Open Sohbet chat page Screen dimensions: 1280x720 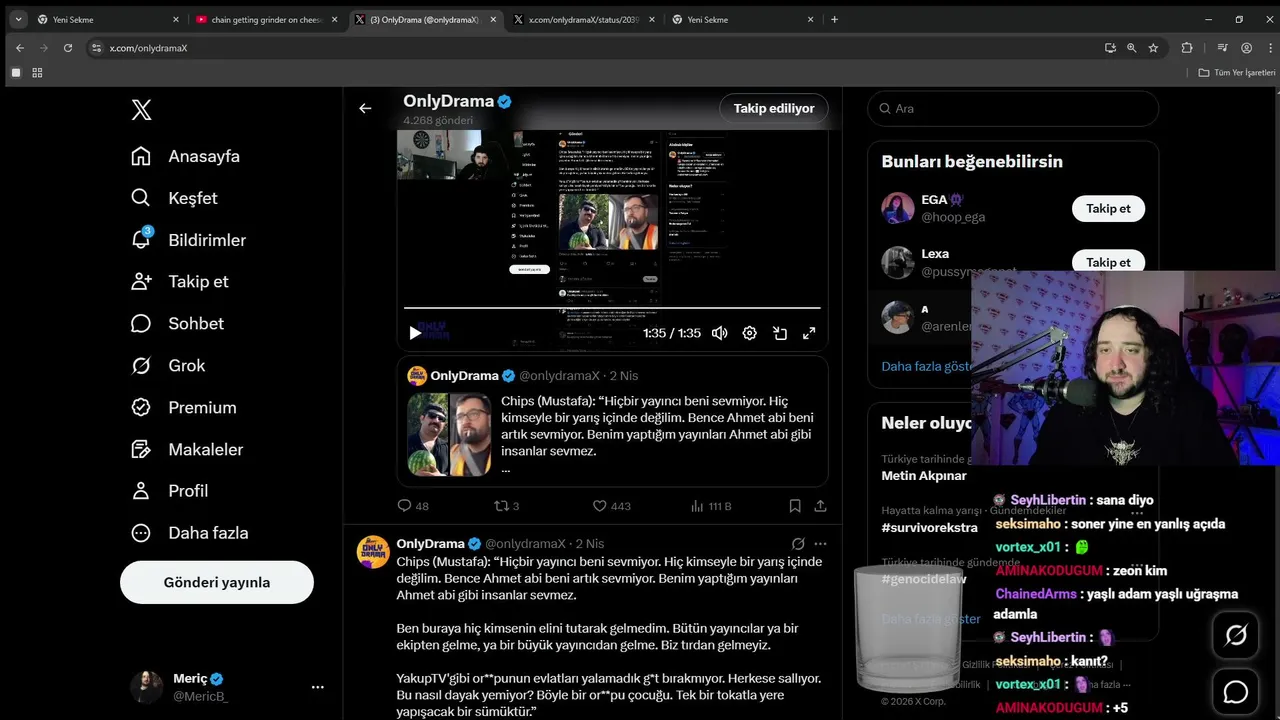pos(177,324)
